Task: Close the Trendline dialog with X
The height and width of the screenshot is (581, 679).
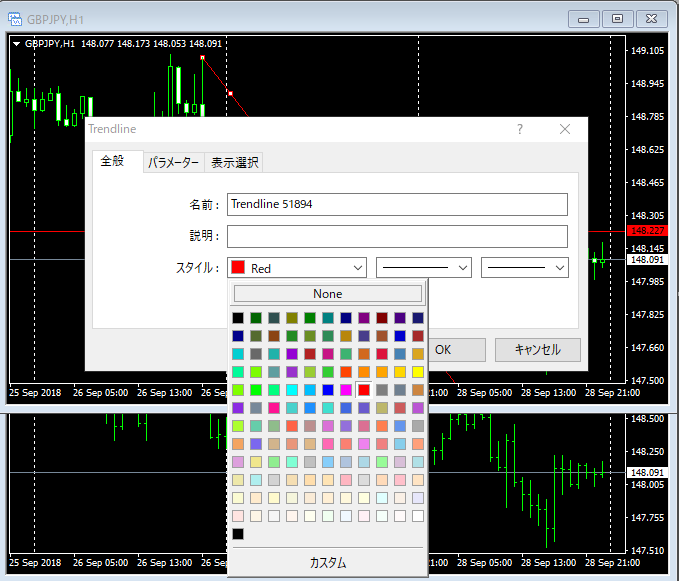Action: tap(565, 129)
